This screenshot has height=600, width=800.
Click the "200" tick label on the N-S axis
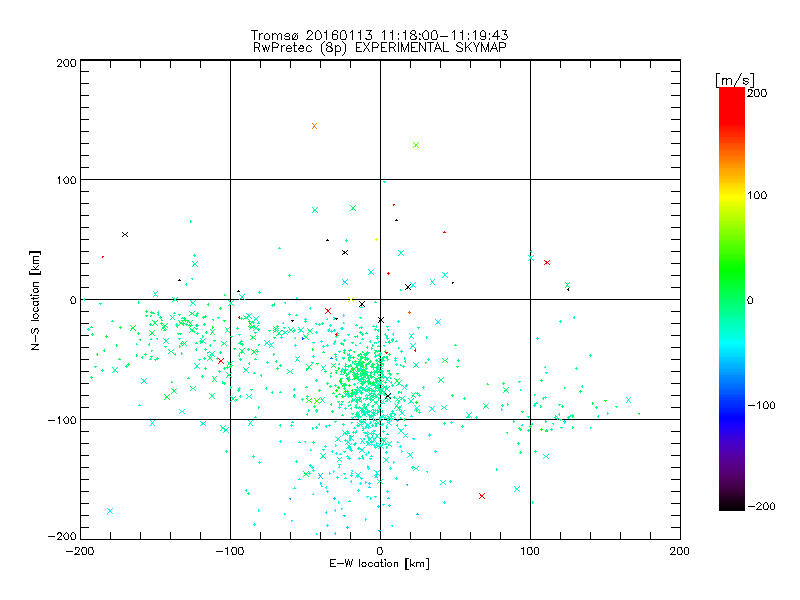[x=66, y=63]
